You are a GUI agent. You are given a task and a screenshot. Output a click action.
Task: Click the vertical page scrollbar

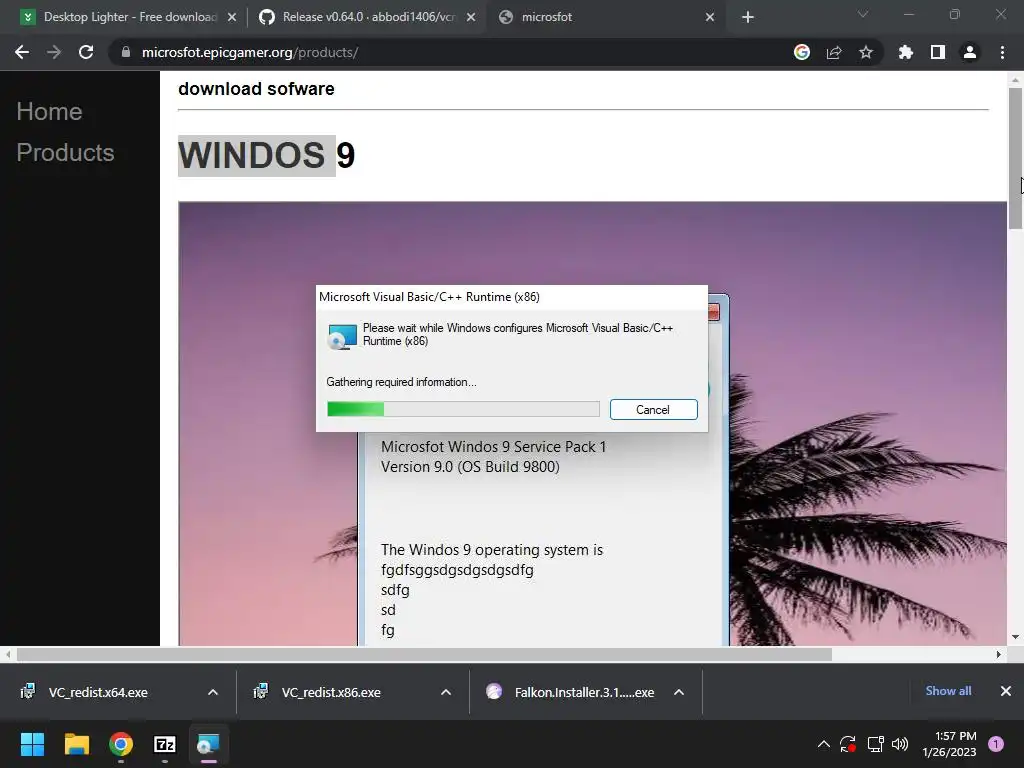click(x=1015, y=158)
